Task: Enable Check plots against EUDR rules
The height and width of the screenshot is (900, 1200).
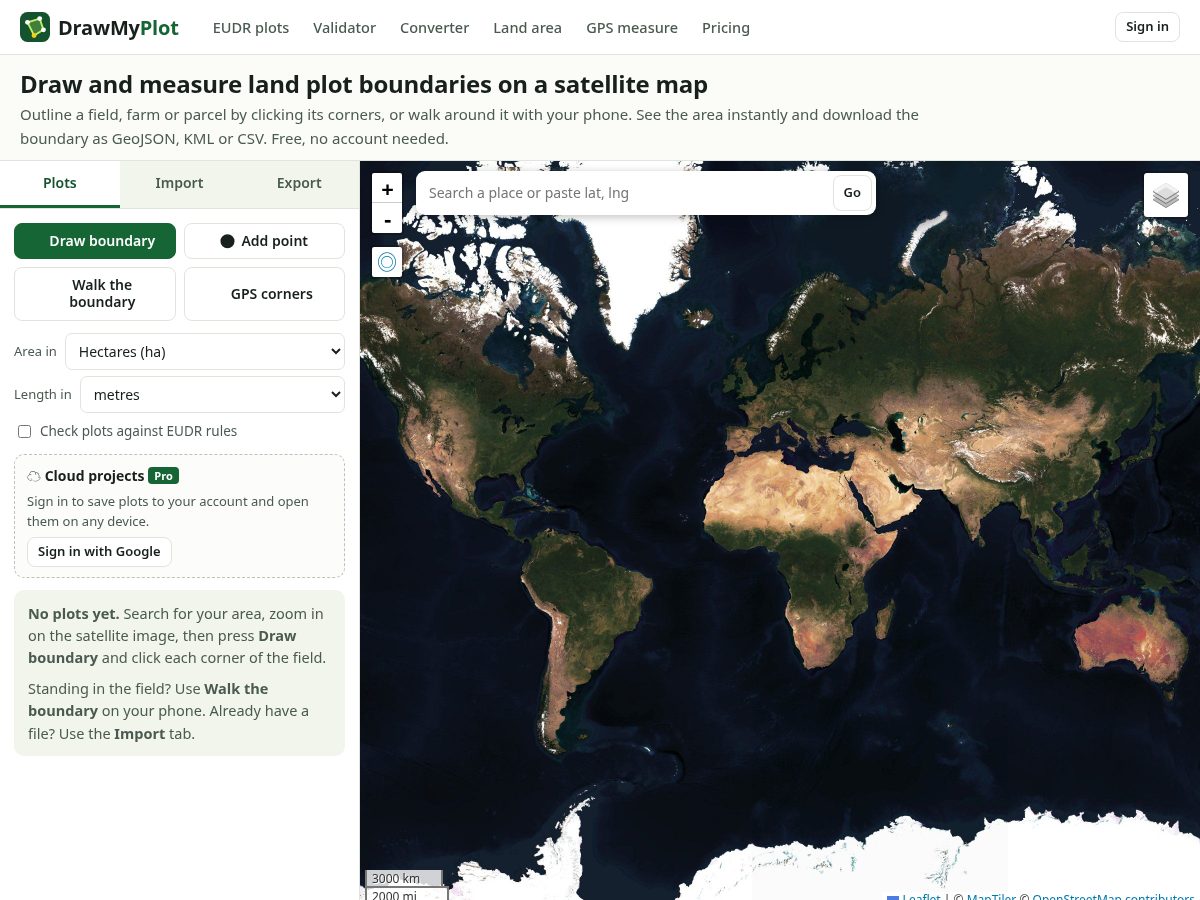Action: 25,431
